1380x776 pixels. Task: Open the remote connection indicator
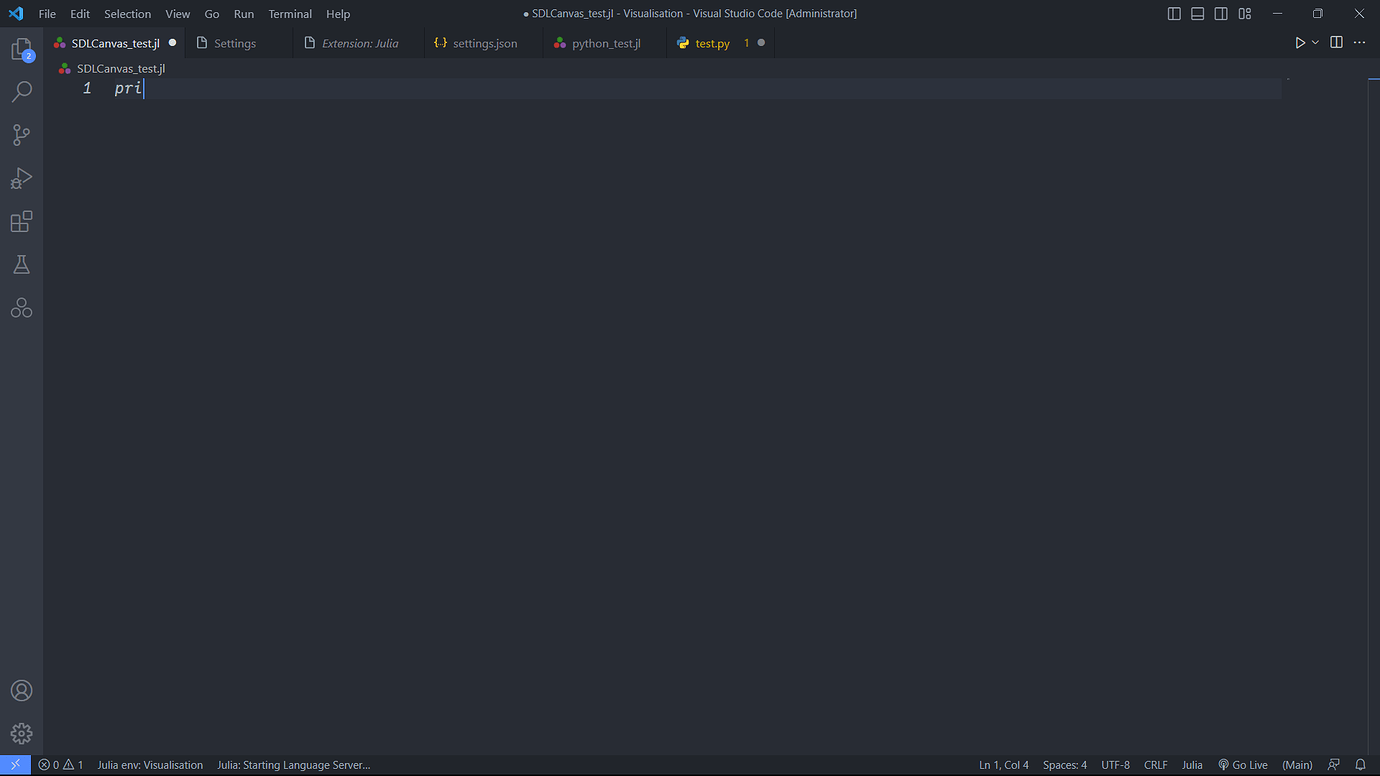click(x=13, y=764)
